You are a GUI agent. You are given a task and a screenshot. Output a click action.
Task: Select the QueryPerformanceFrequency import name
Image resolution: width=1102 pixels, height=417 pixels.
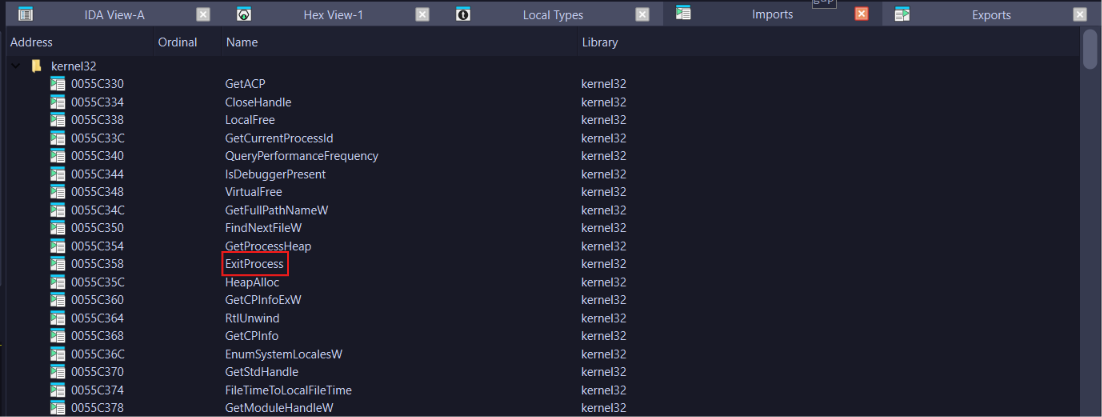coord(302,155)
